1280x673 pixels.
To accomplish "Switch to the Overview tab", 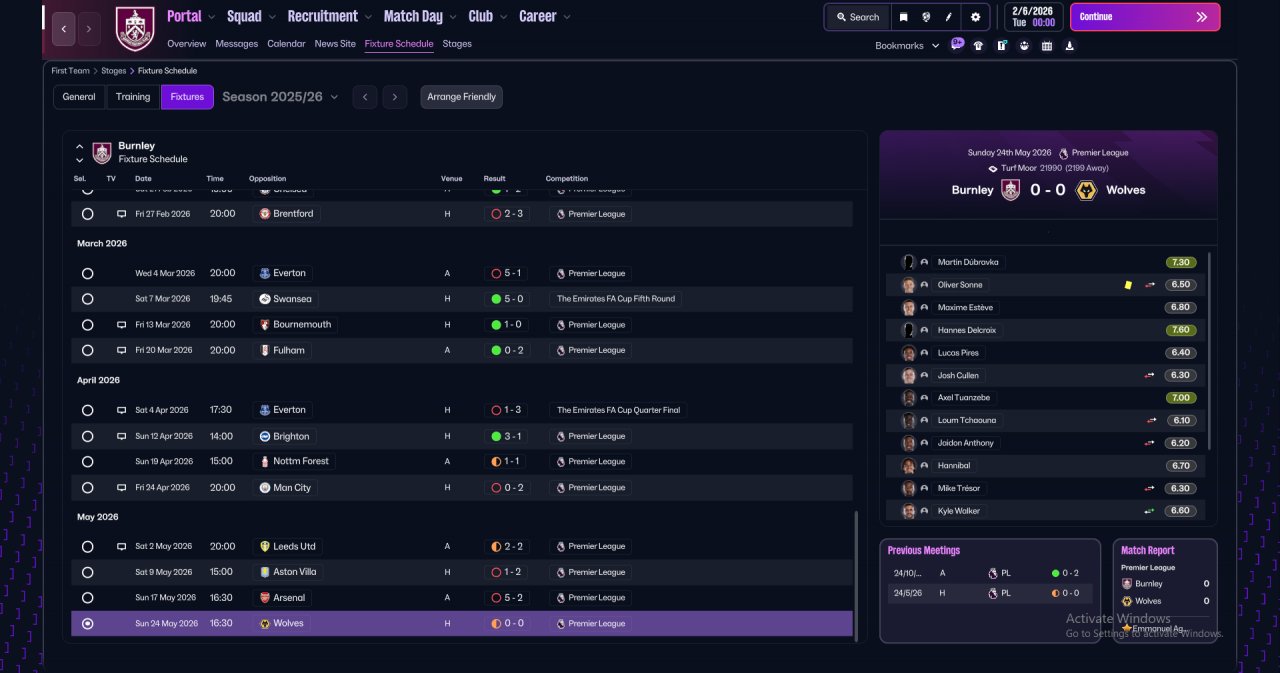I will click(x=187, y=44).
